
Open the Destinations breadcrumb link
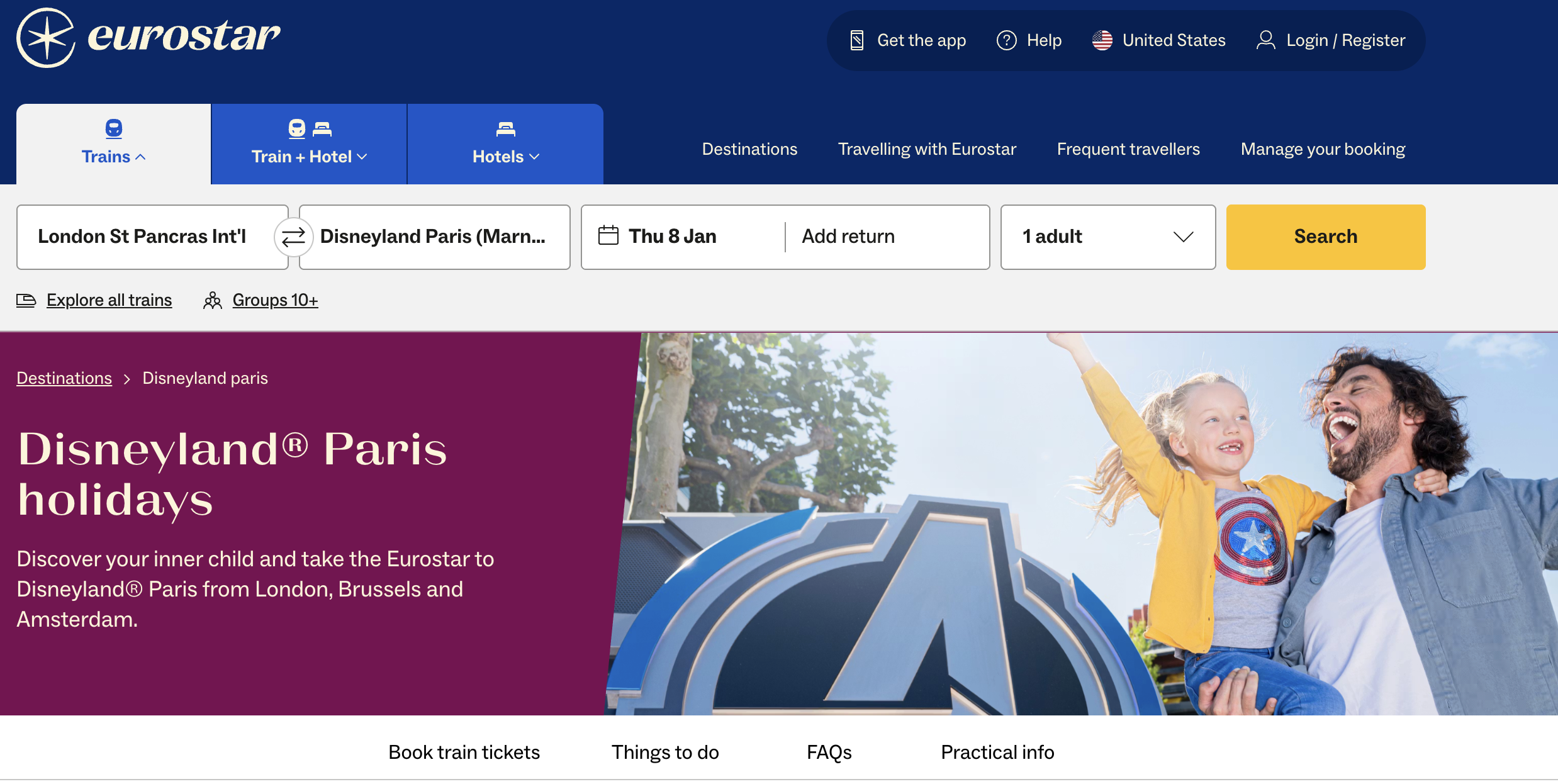(64, 378)
